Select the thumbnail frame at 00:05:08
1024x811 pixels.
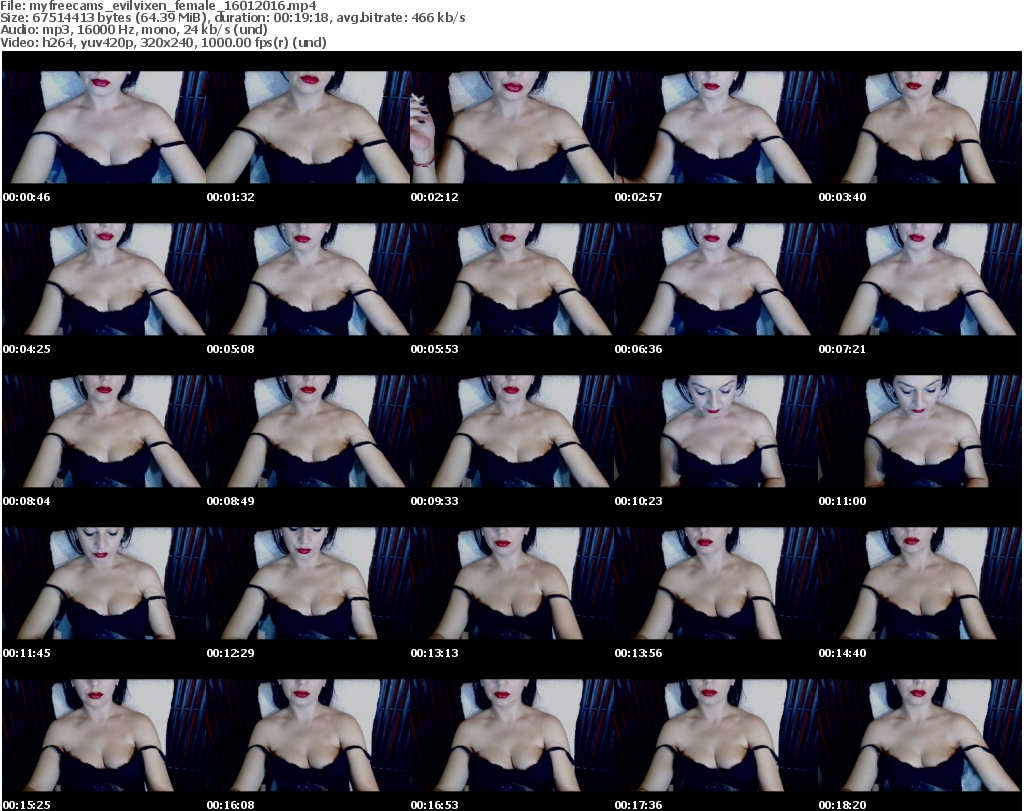coord(308,279)
